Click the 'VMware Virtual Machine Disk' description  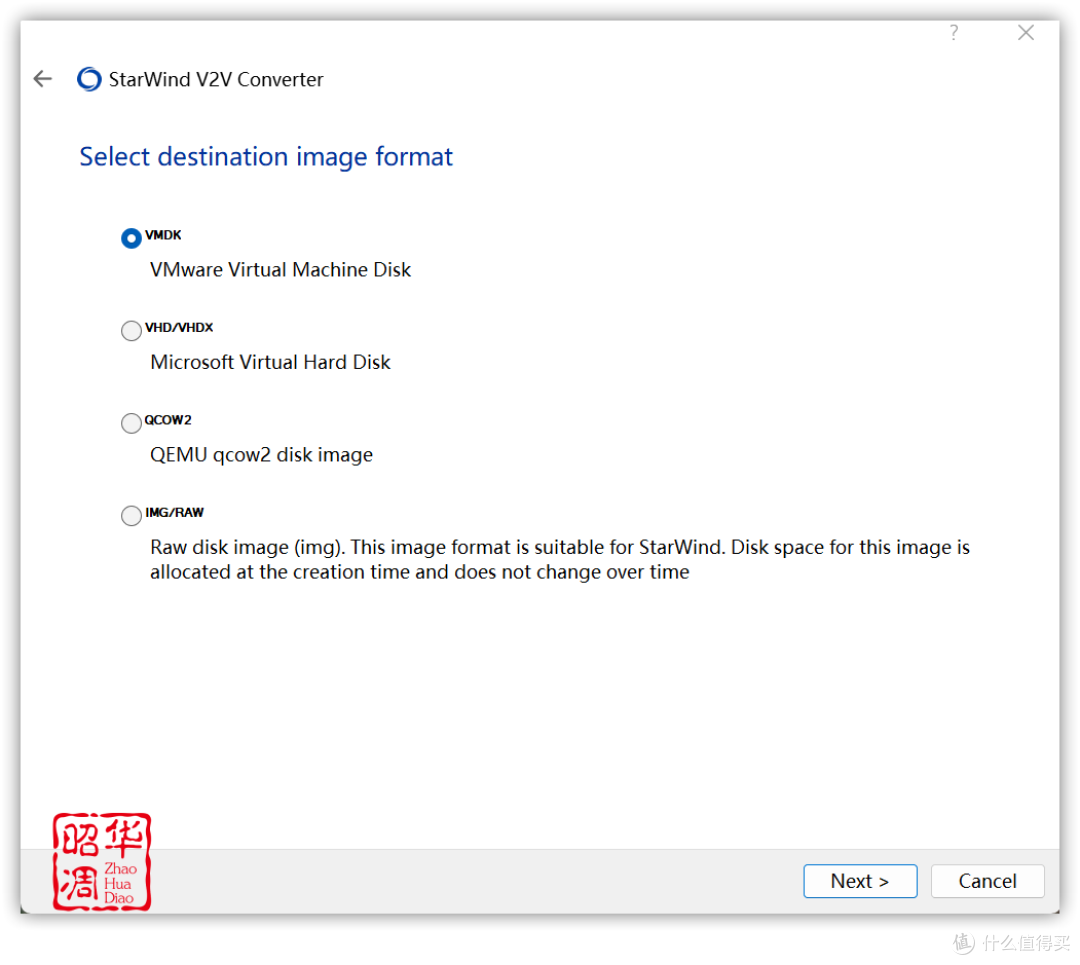point(280,270)
